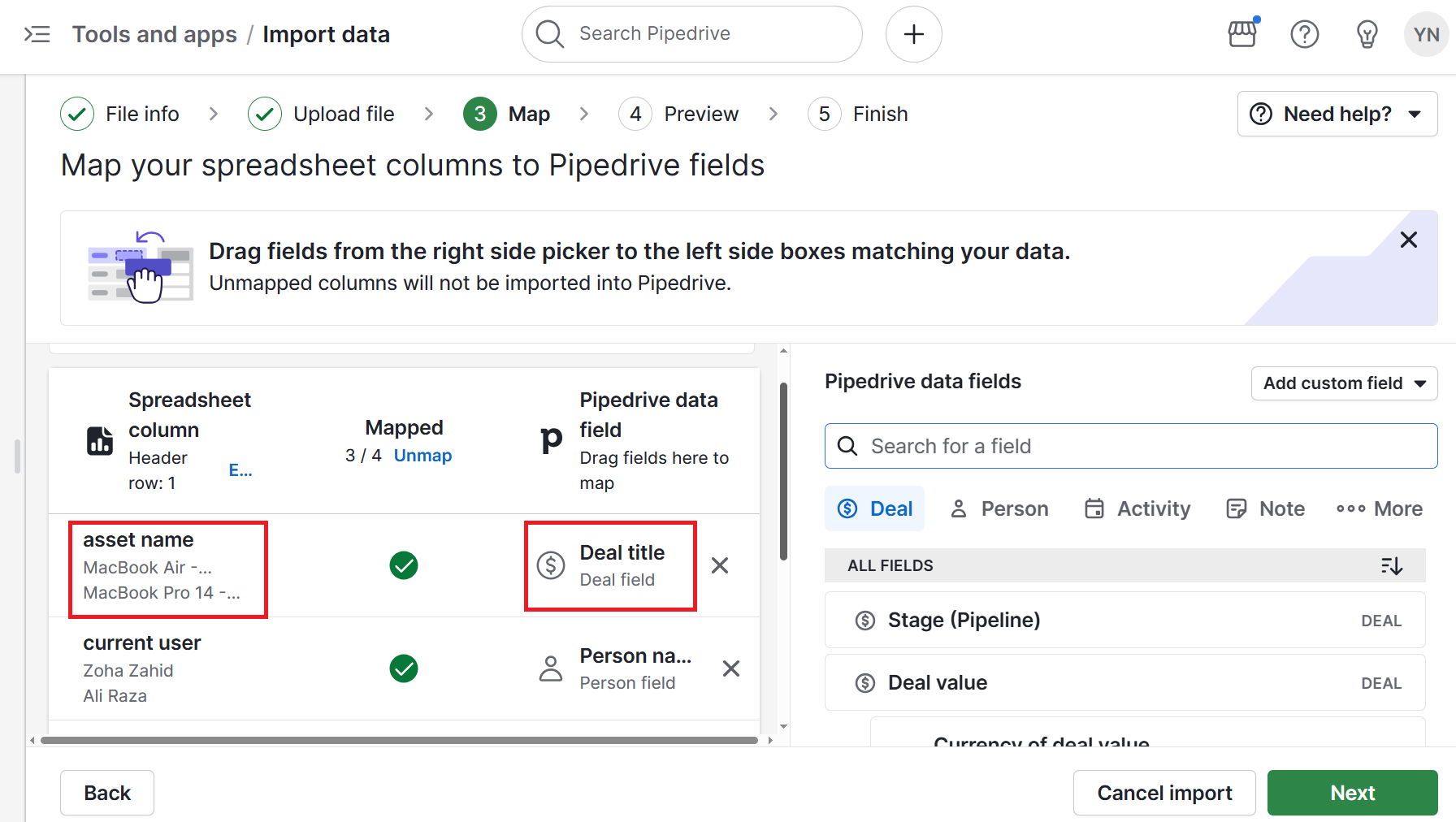Switch to the Activity fields tab

pyautogui.click(x=1137, y=508)
